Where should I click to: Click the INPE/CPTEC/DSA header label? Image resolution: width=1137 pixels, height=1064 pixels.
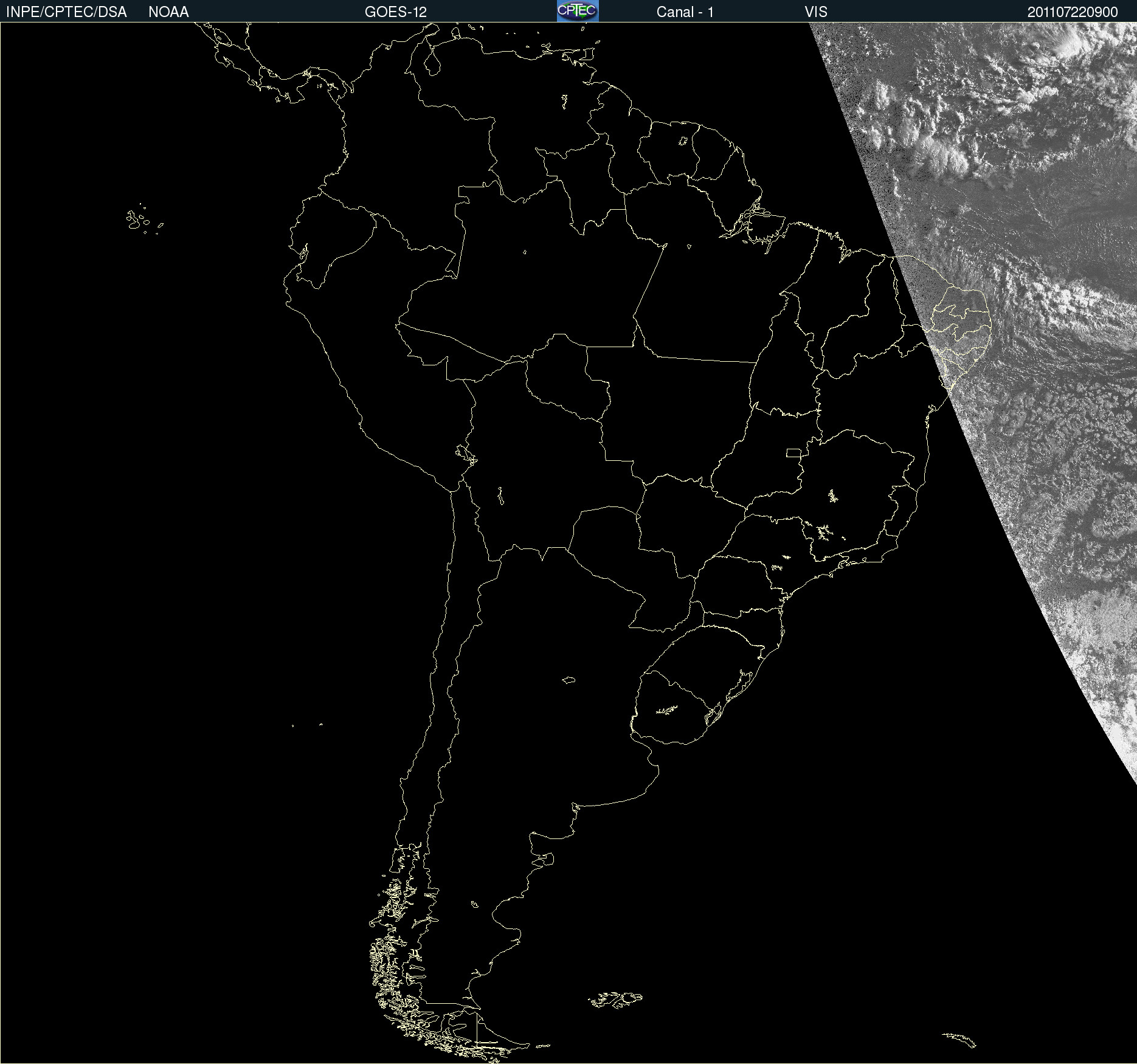point(66,12)
